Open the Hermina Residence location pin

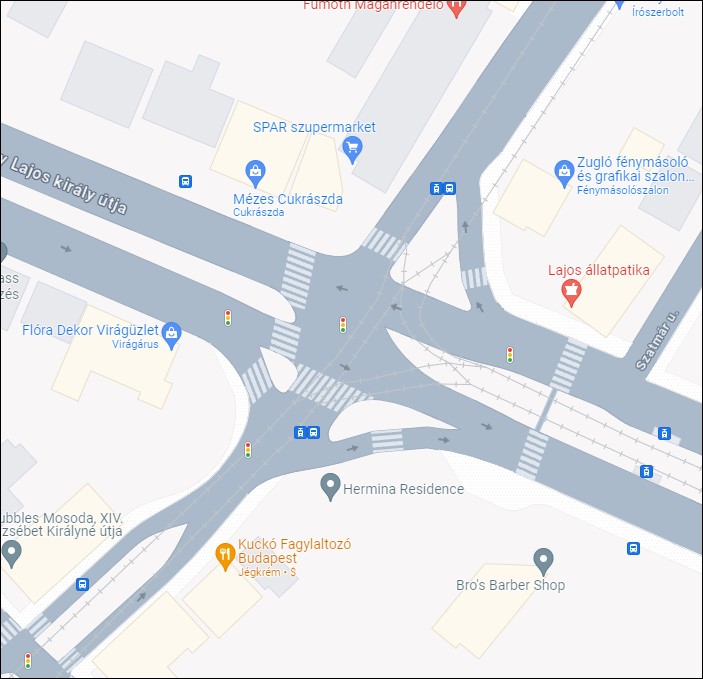click(x=330, y=487)
